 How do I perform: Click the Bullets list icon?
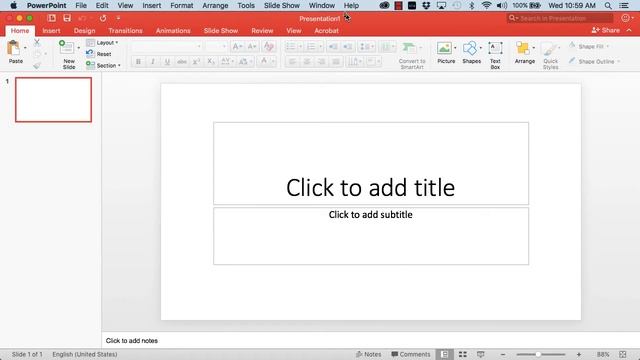[x=291, y=47]
